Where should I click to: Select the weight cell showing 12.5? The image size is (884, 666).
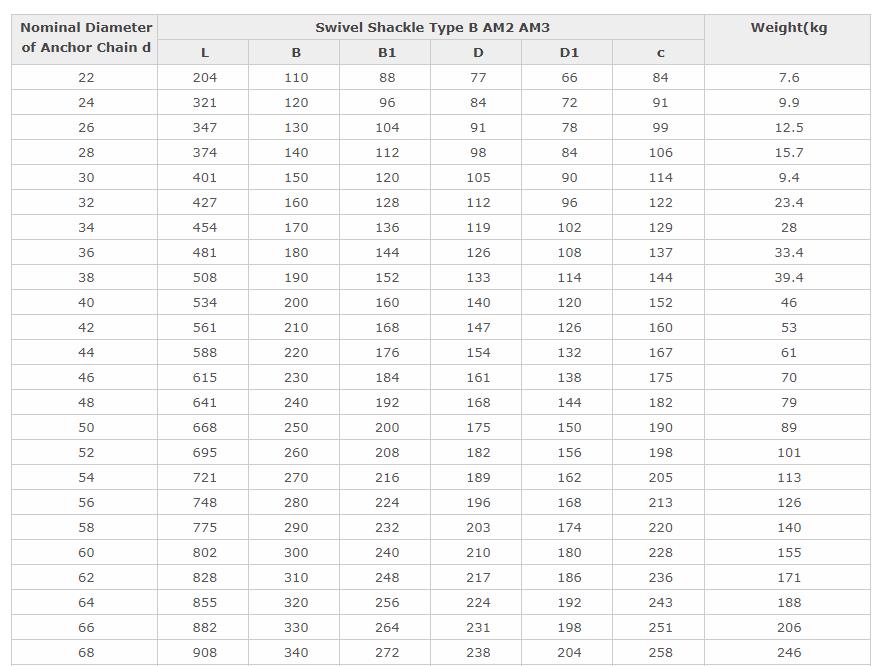788,127
